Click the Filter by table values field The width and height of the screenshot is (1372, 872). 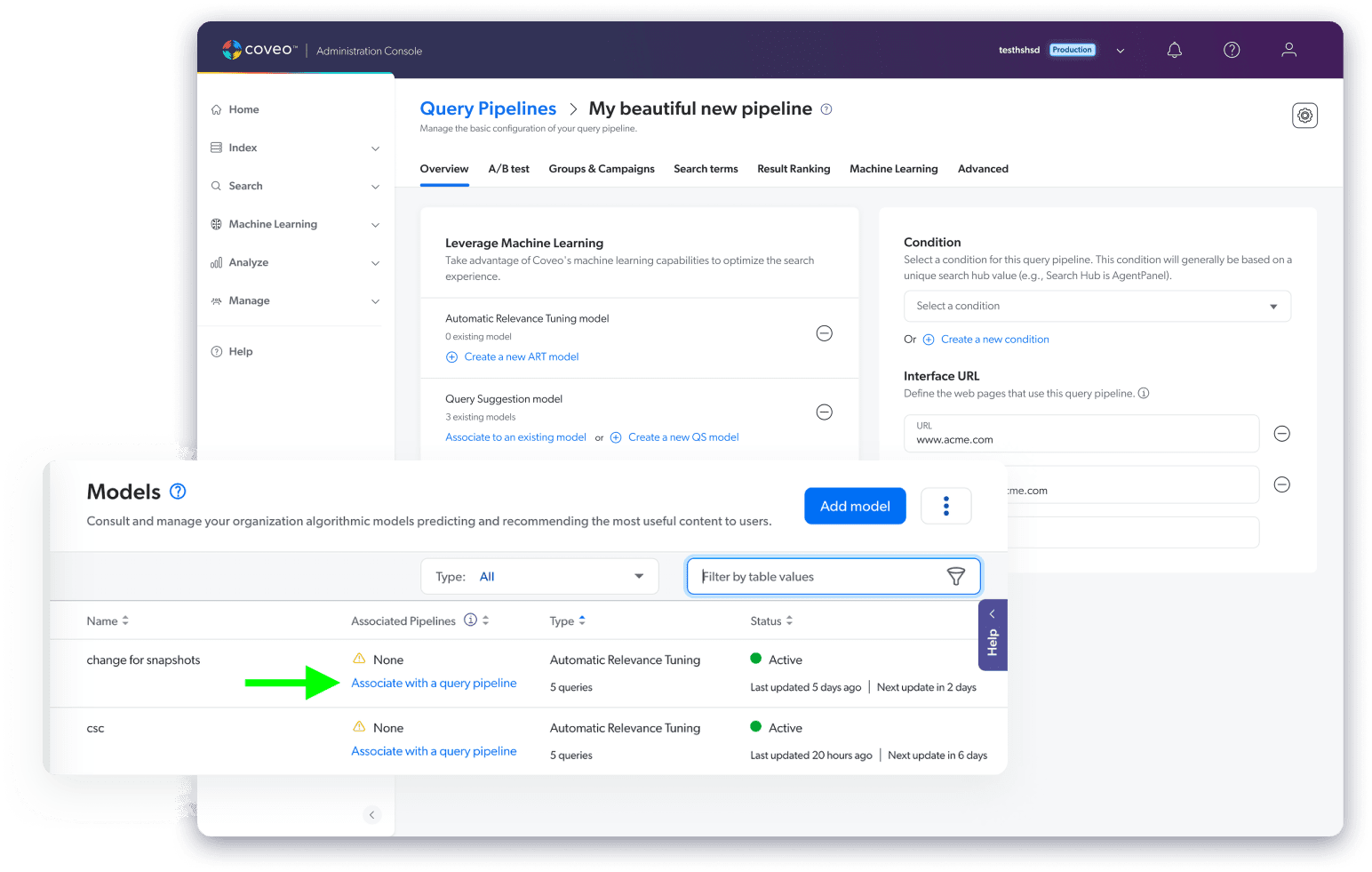tap(834, 577)
